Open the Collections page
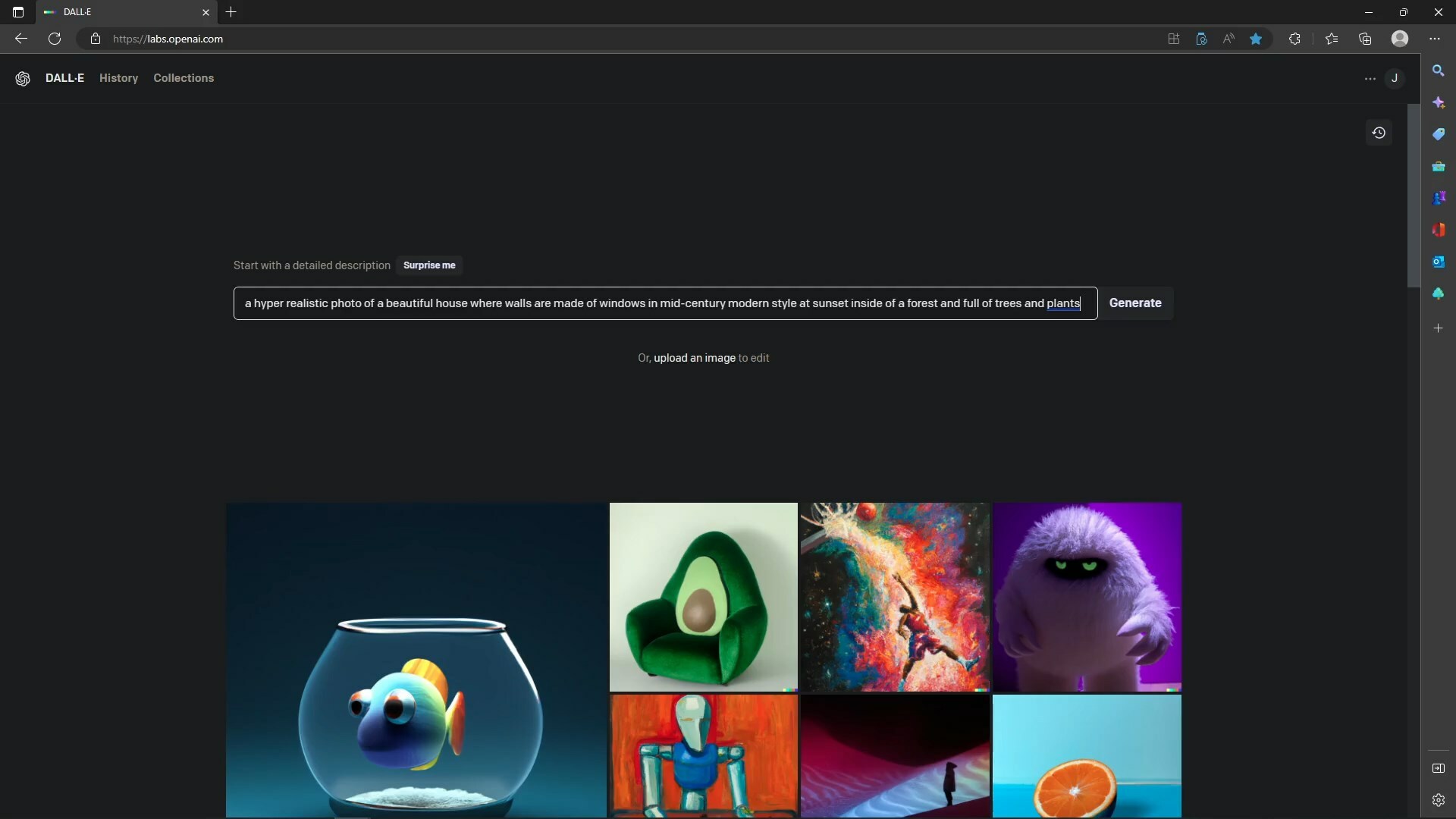1456x819 pixels. pos(184,78)
